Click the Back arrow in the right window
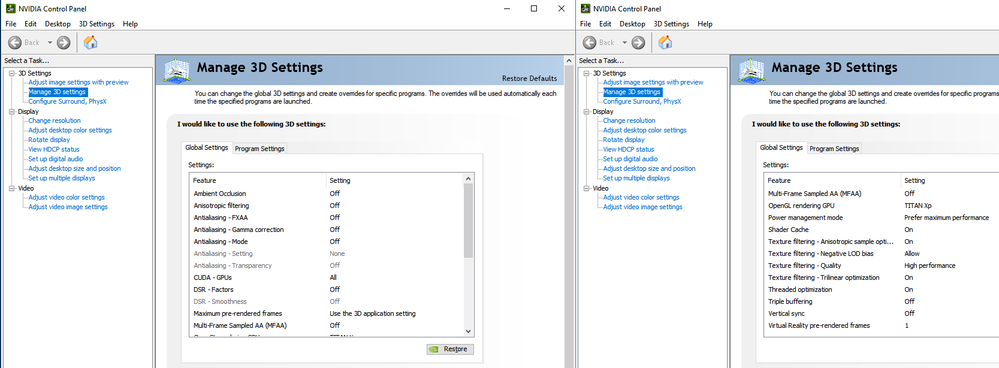The width and height of the screenshot is (999, 368). (590, 43)
